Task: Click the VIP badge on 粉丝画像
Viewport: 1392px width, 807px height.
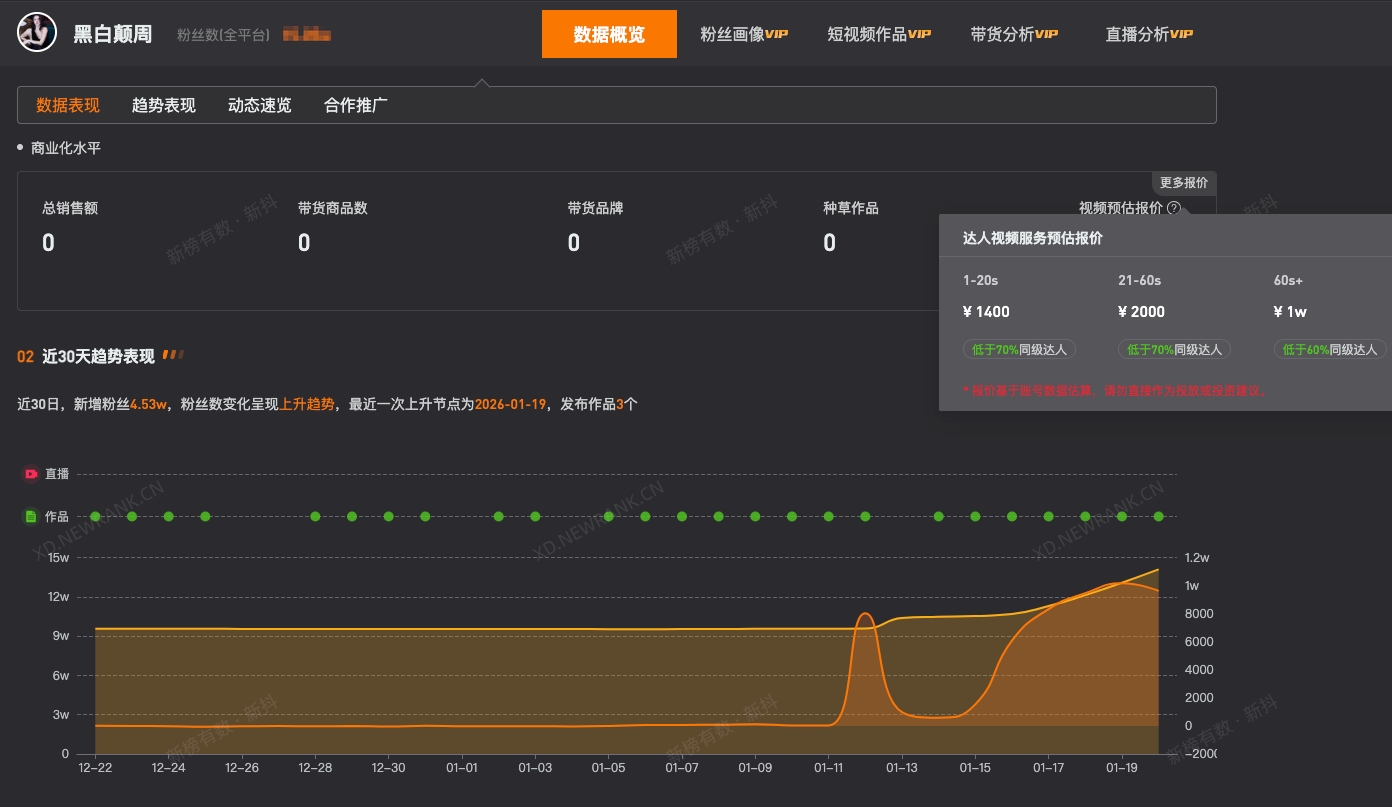Action: coord(777,34)
